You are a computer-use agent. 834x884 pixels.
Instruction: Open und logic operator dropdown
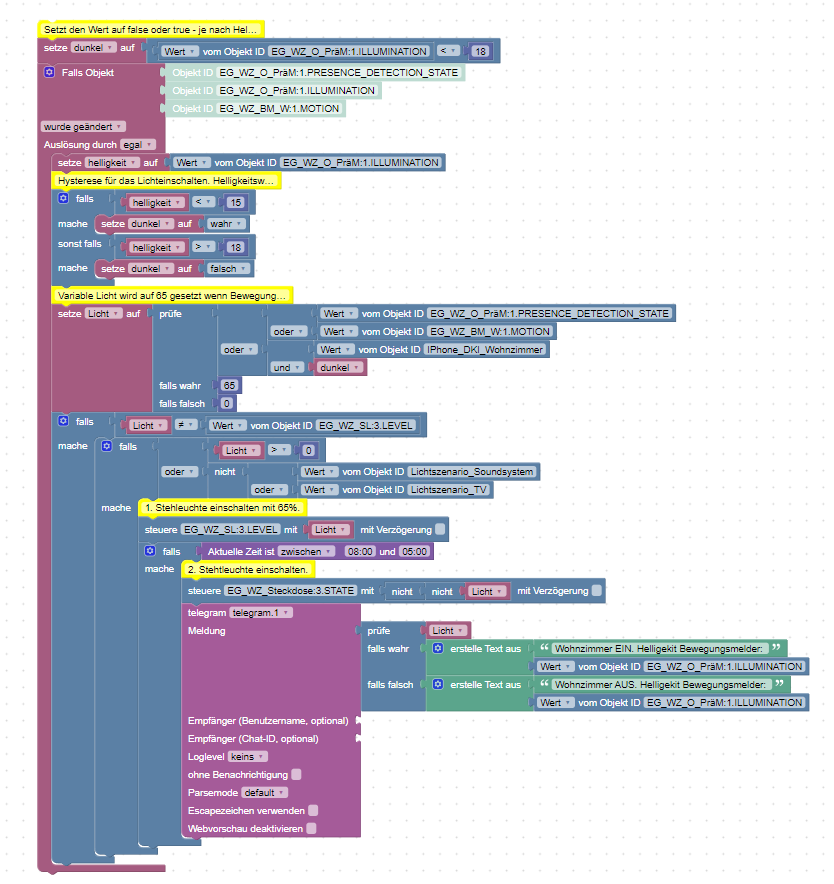coord(287,368)
